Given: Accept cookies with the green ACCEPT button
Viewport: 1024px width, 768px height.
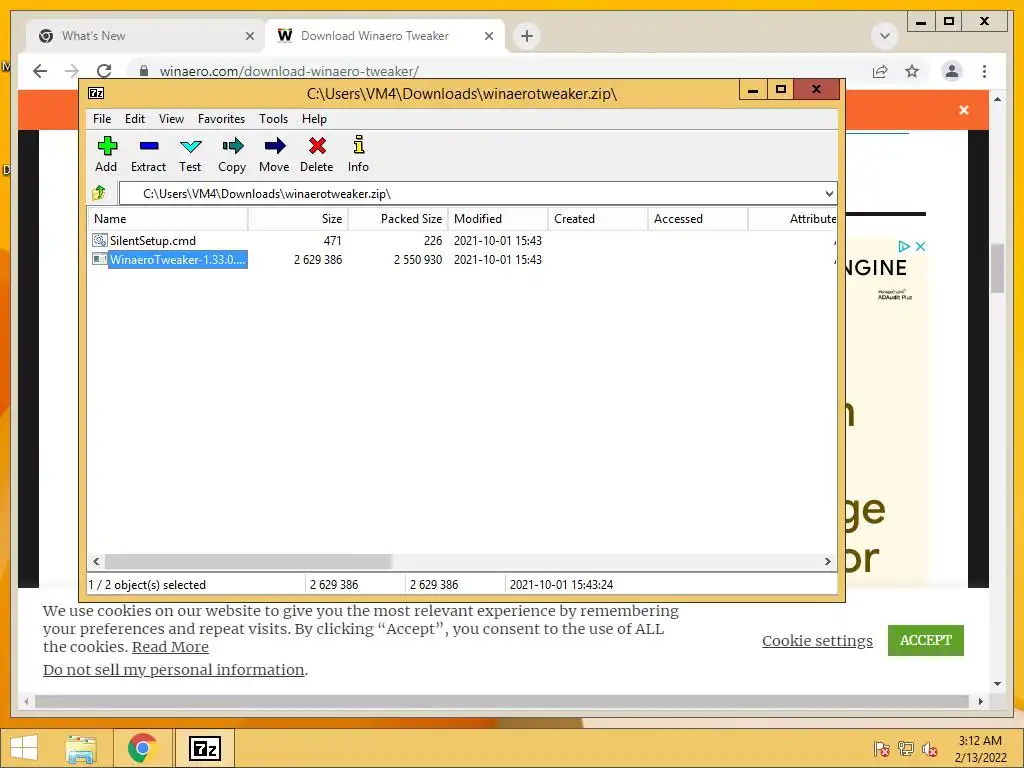Looking at the screenshot, I should tap(925, 640).
